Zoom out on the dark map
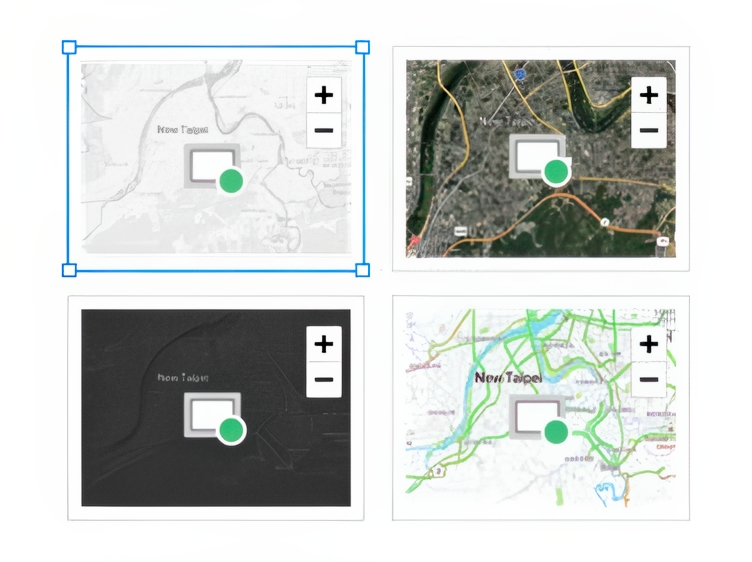The image size is (752, 562). coord(323,379)
